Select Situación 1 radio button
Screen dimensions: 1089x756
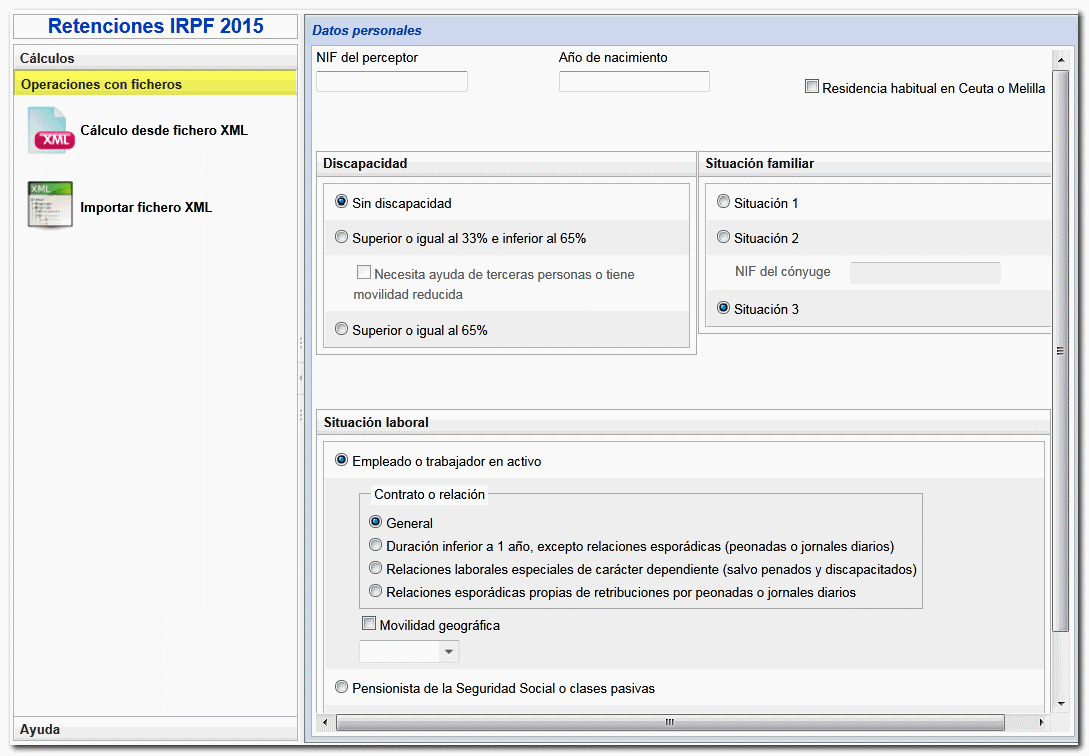723,202
